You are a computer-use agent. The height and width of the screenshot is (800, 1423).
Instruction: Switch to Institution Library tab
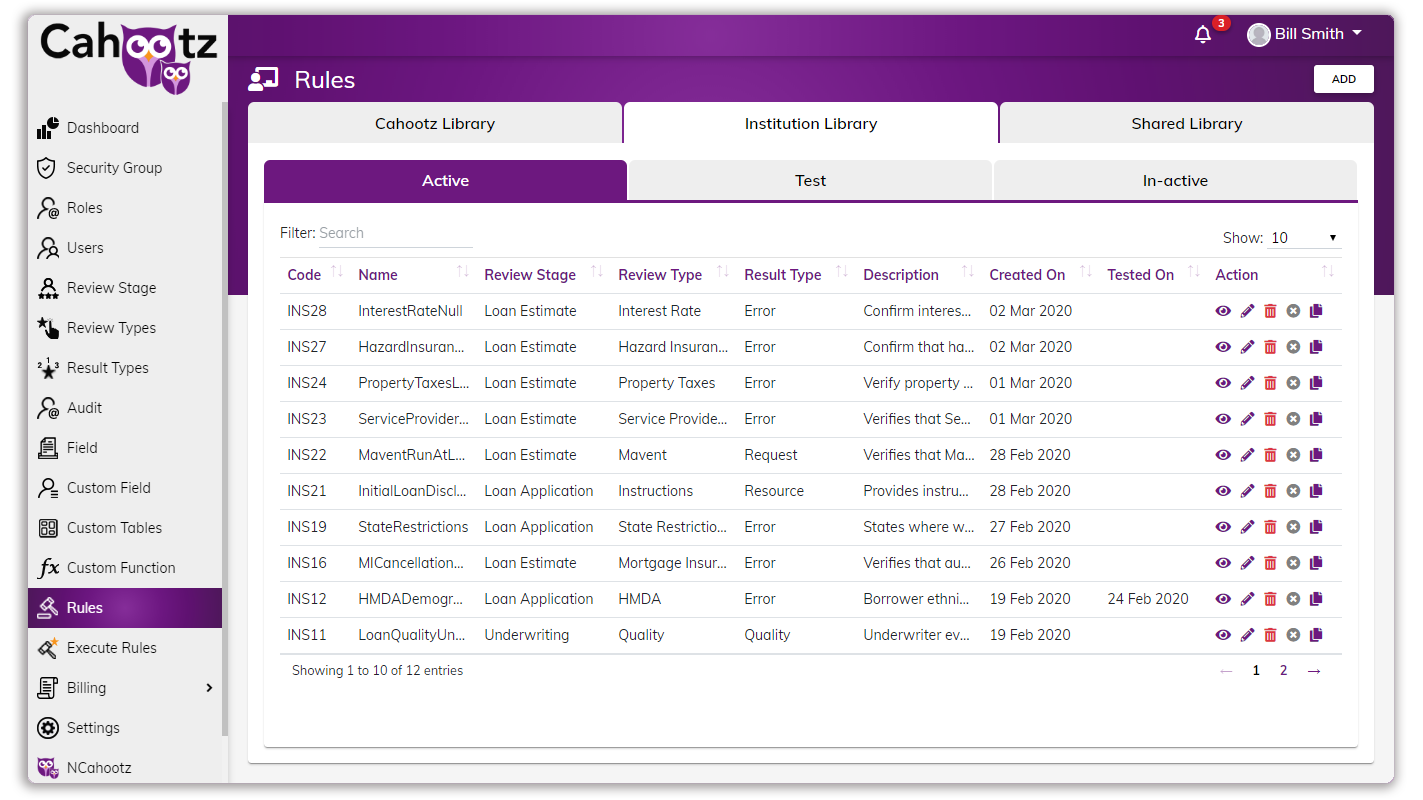pyautogui.click(x=811, y=123)
